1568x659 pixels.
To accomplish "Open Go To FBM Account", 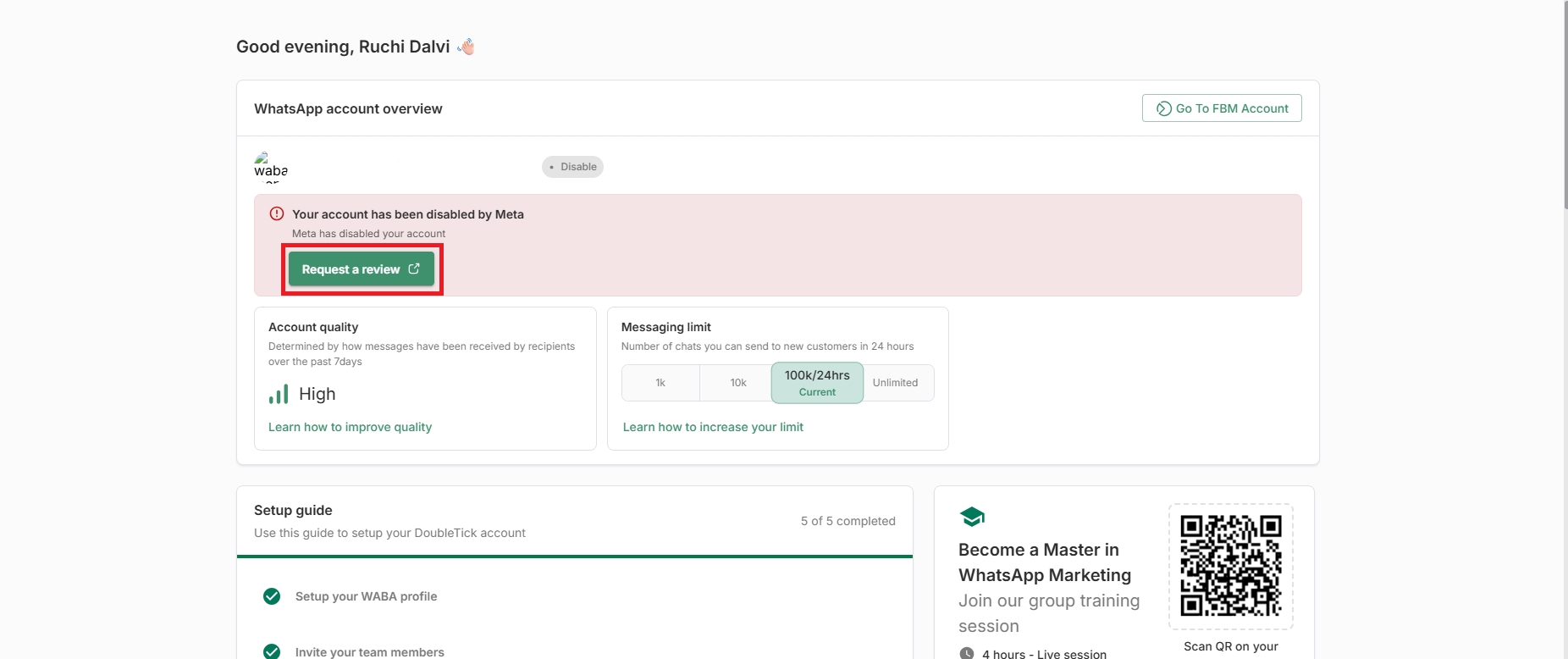I will [x=1221, y=108].
